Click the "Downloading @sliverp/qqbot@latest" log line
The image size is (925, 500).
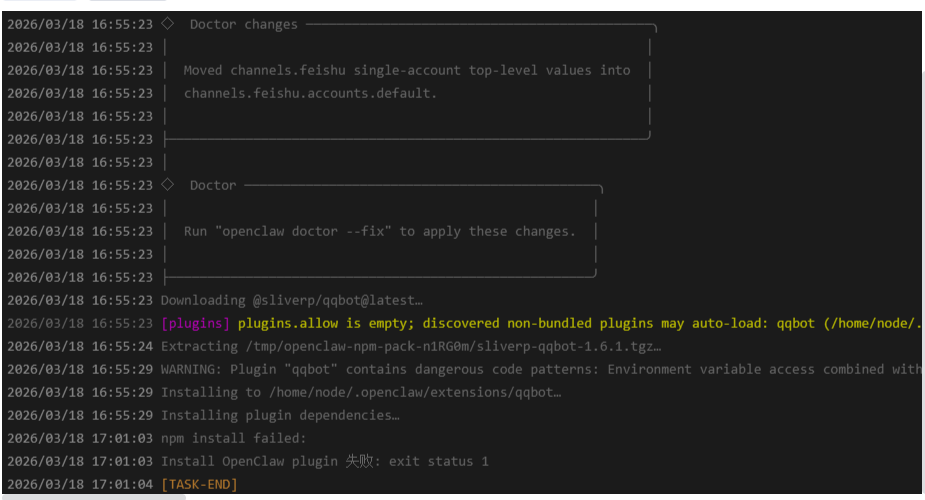click(291, 300)
